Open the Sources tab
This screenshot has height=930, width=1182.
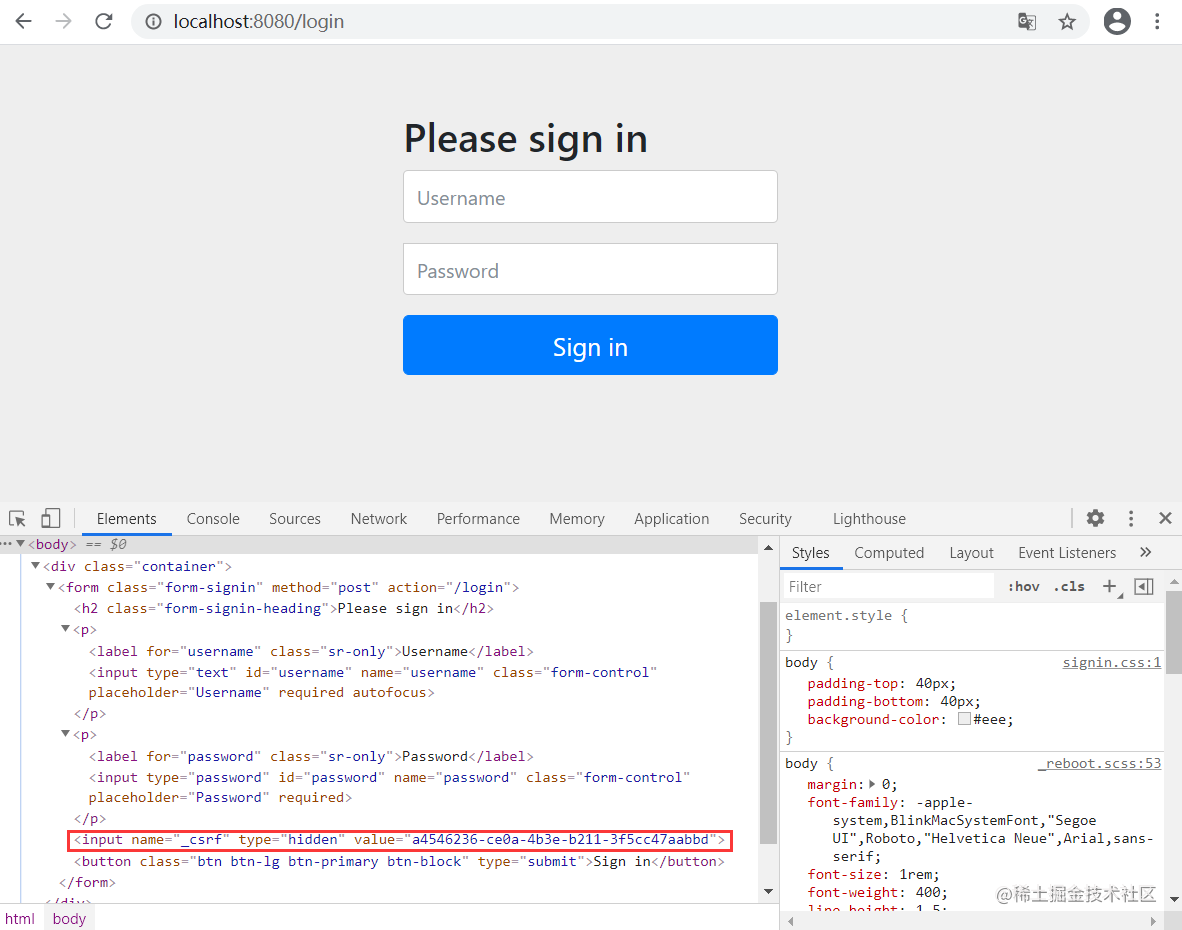[x=295, y=519]
